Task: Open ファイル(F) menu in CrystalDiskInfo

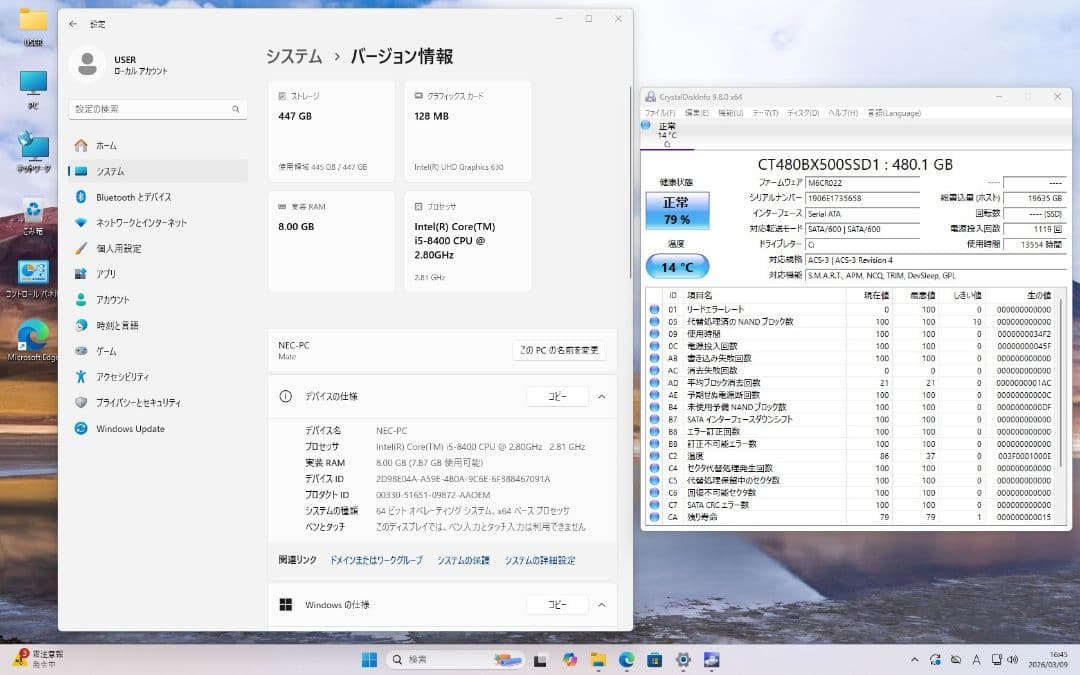Action: point(659,113)
